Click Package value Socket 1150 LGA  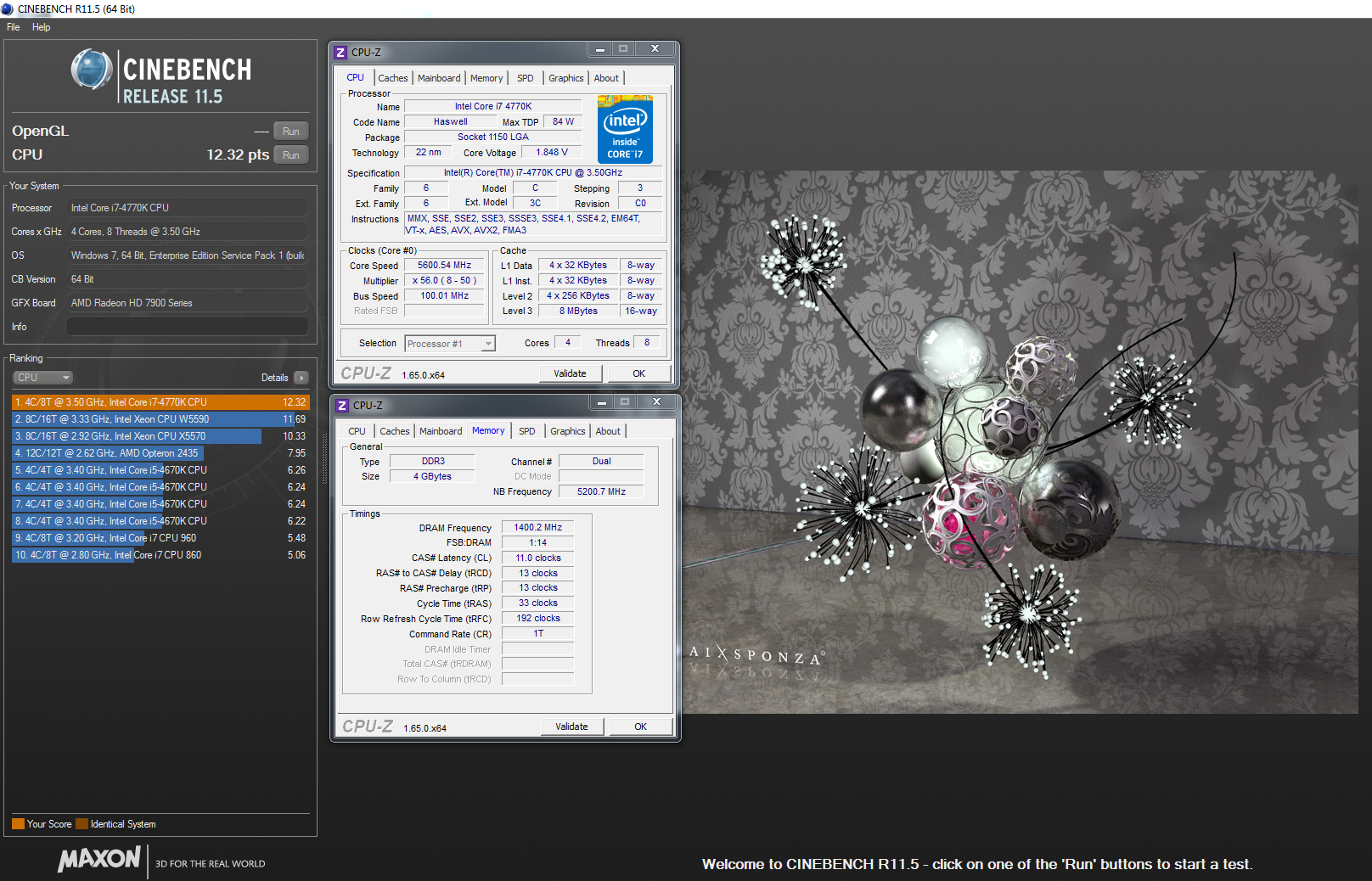click(493, 137)
